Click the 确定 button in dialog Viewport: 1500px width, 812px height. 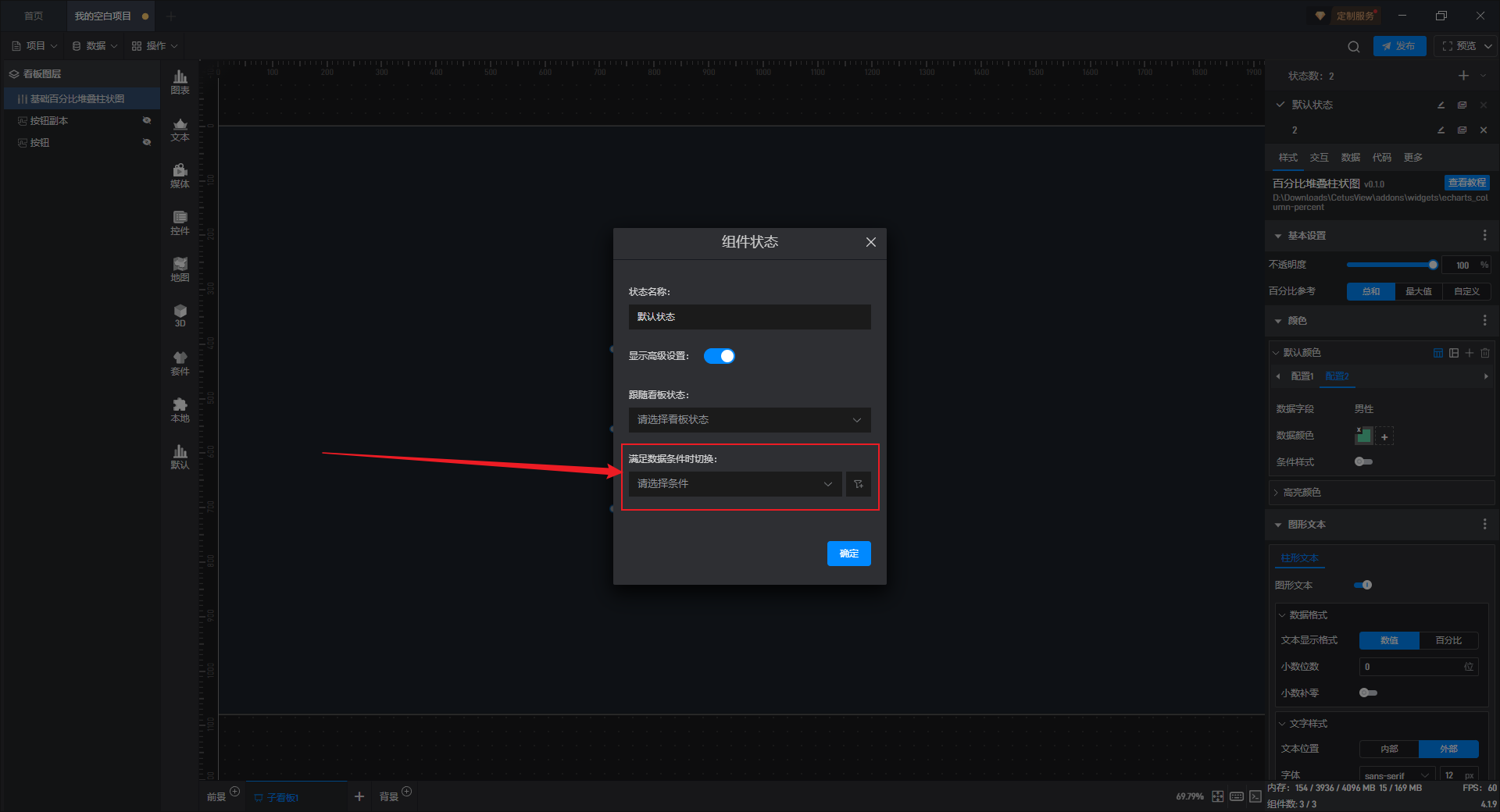849,554
